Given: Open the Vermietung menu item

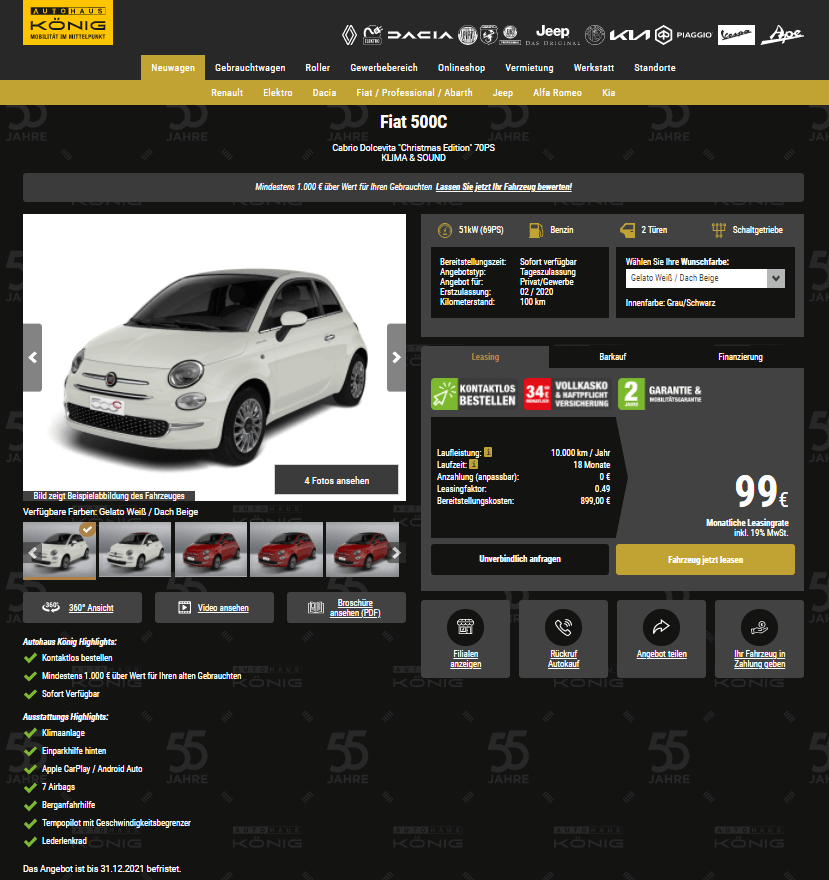Looking at the screenshot, I should click(529, 68).
